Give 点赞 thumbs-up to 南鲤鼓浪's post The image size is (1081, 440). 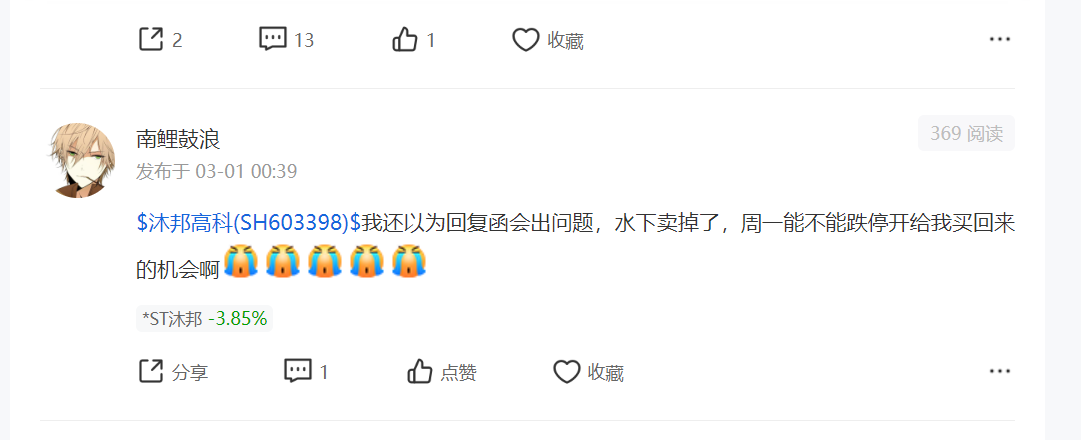(420, 372)
